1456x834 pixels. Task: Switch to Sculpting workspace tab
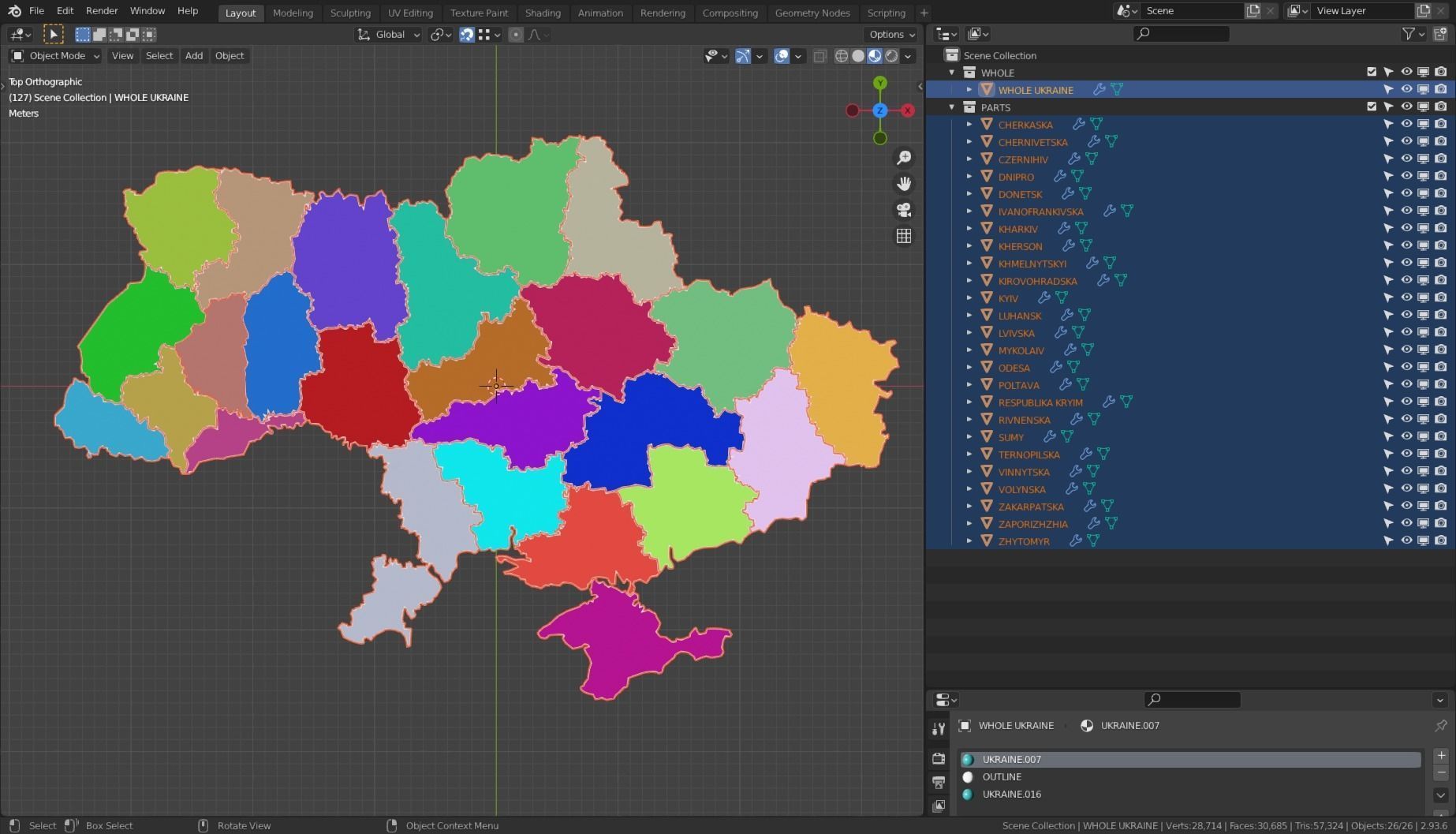pos(350,13)
